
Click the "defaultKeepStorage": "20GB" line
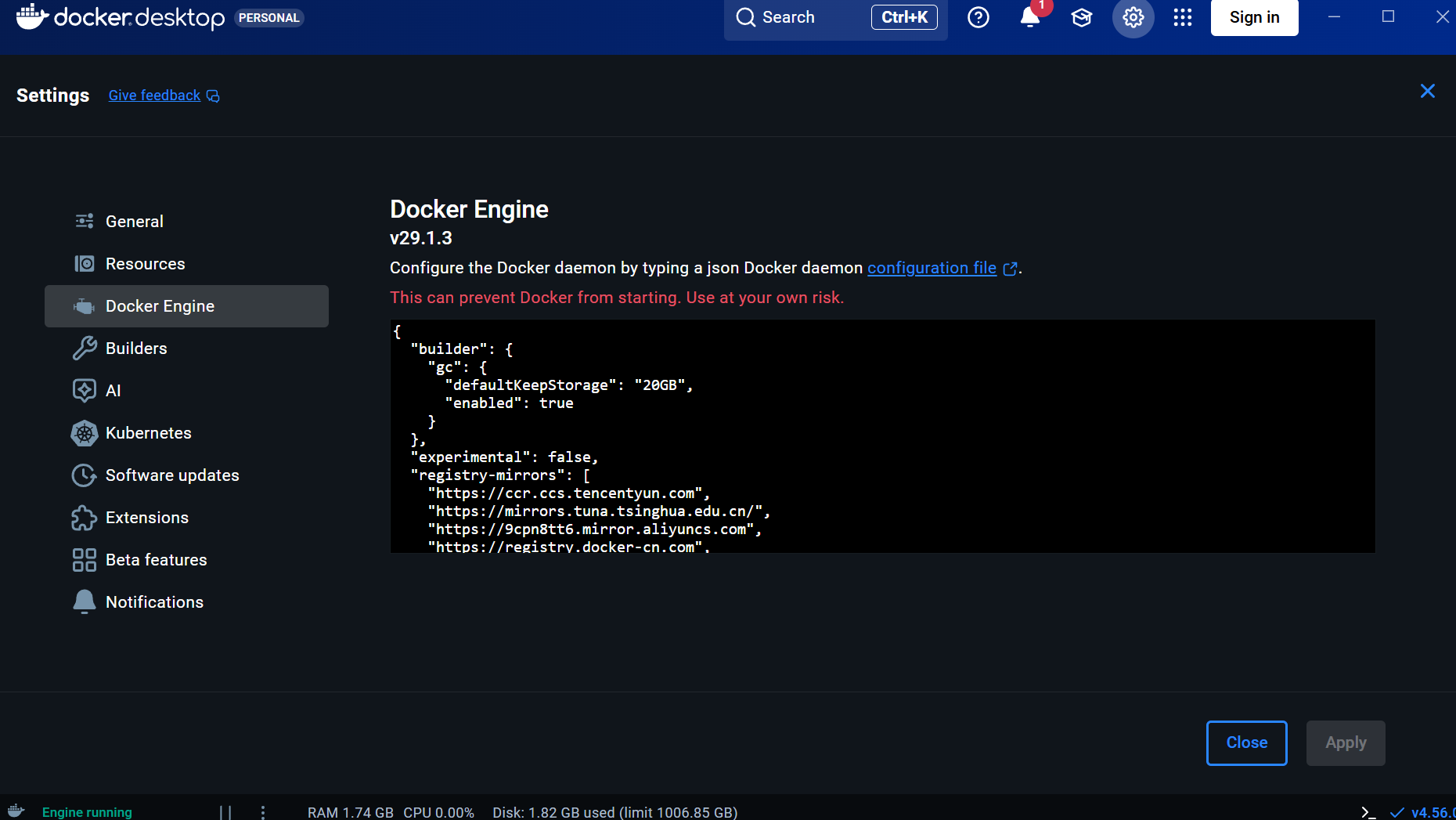pyautogui.click(x=568, y=385)
